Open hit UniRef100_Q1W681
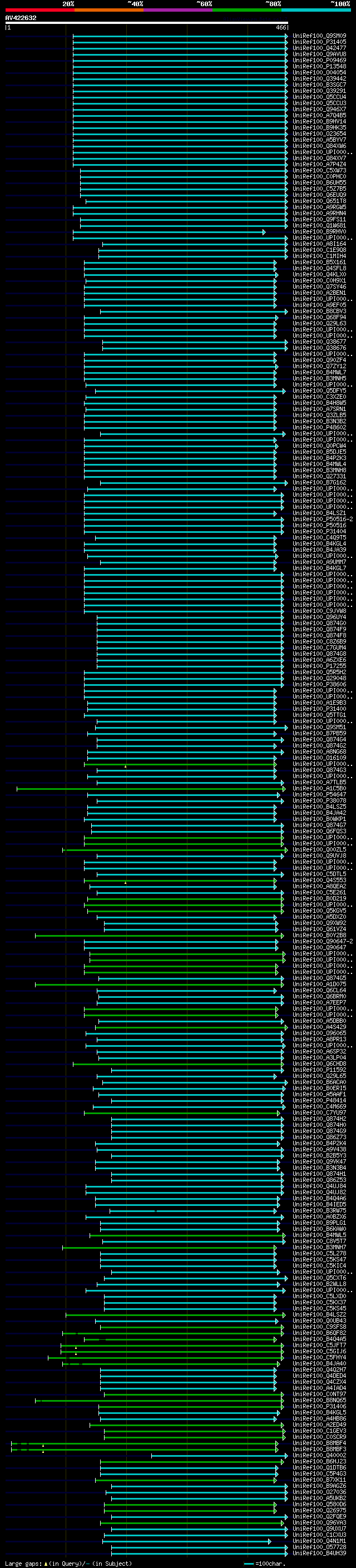356x1568 pixels. pos(319,225)
